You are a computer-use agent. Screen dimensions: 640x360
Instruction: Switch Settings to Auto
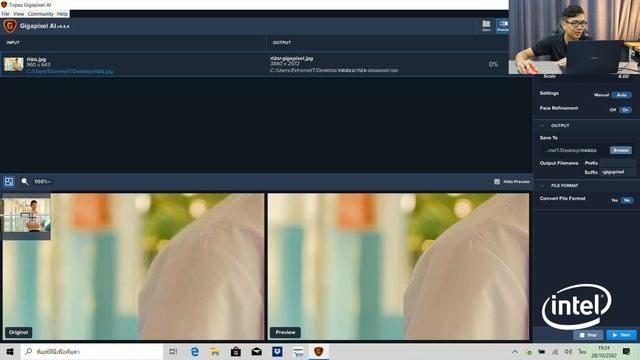click(x=621, y=95)
